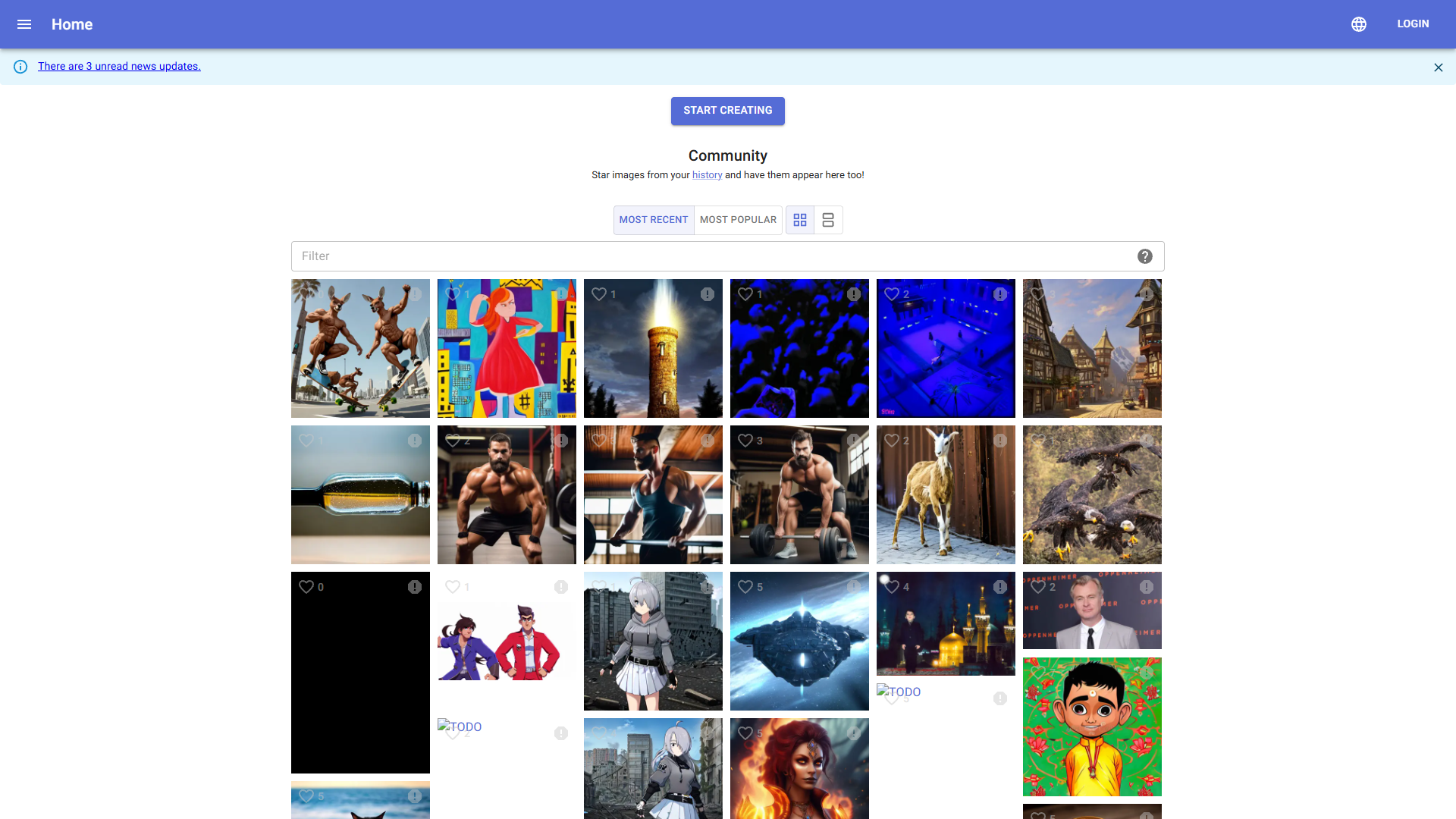Image resolution: width=1456 pixels, height=819 pixels.
Task: Open the history link
Action: (x=707, y=175)
